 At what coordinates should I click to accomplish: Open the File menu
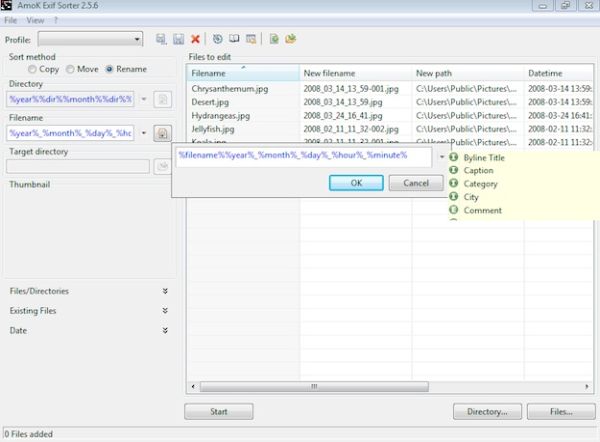point(11,20)
